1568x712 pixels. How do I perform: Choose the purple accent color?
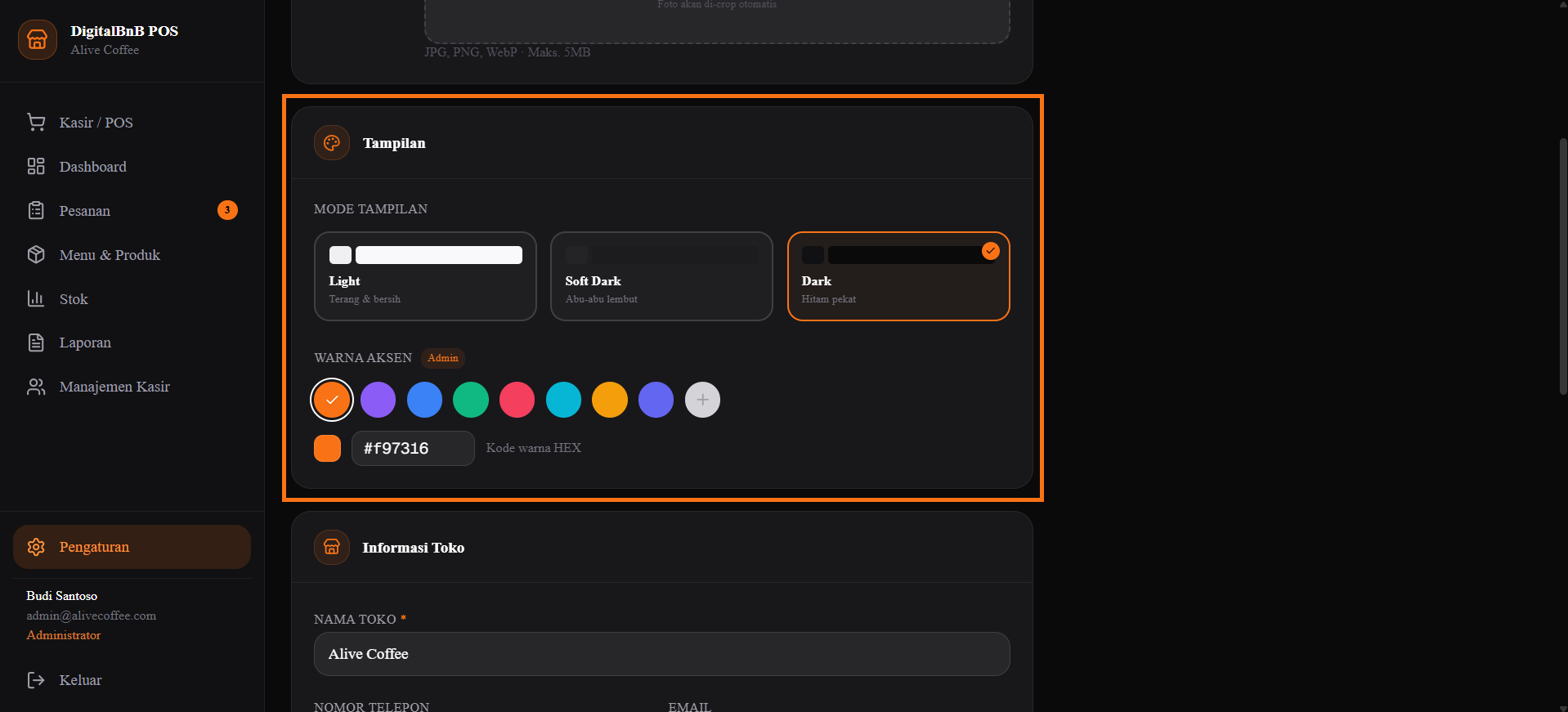tap(378, 400)
